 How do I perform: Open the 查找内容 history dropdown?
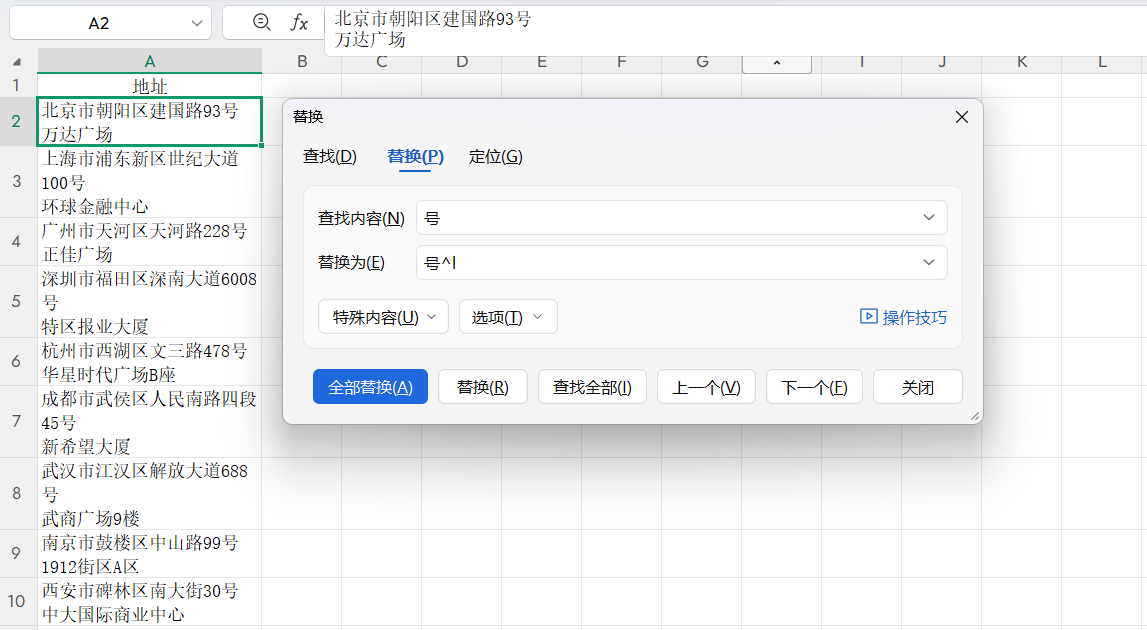930,217
